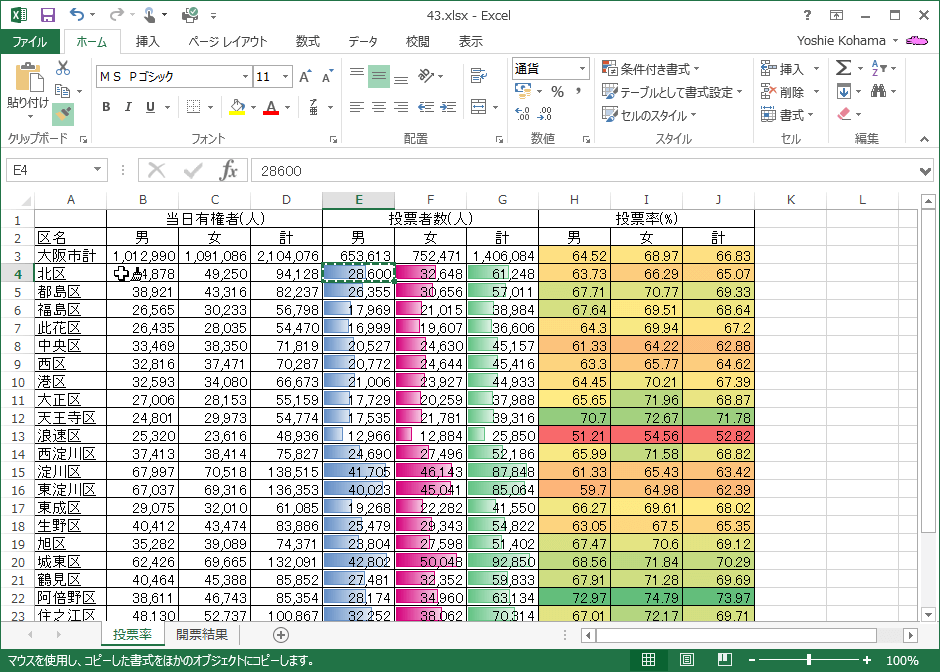
Task: Decrease indent icon
Action: pos(426,107)
